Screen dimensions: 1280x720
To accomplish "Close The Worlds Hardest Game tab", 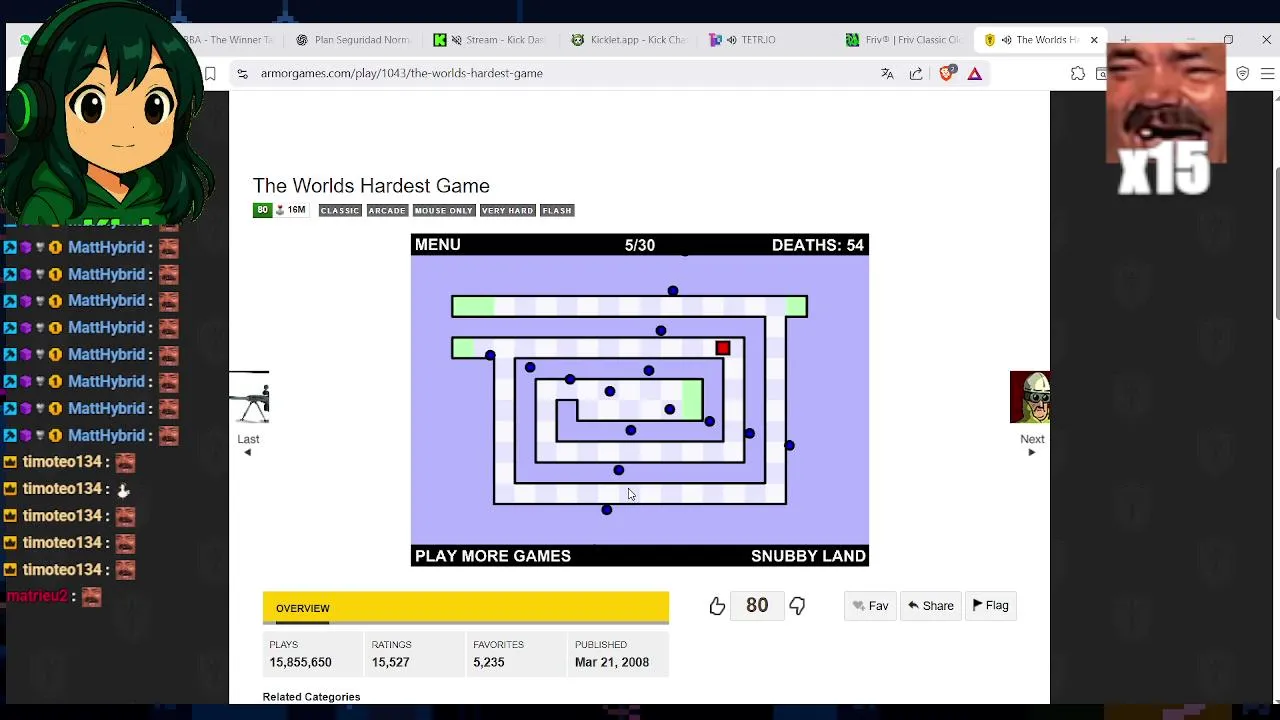I will click(1094, 40).
